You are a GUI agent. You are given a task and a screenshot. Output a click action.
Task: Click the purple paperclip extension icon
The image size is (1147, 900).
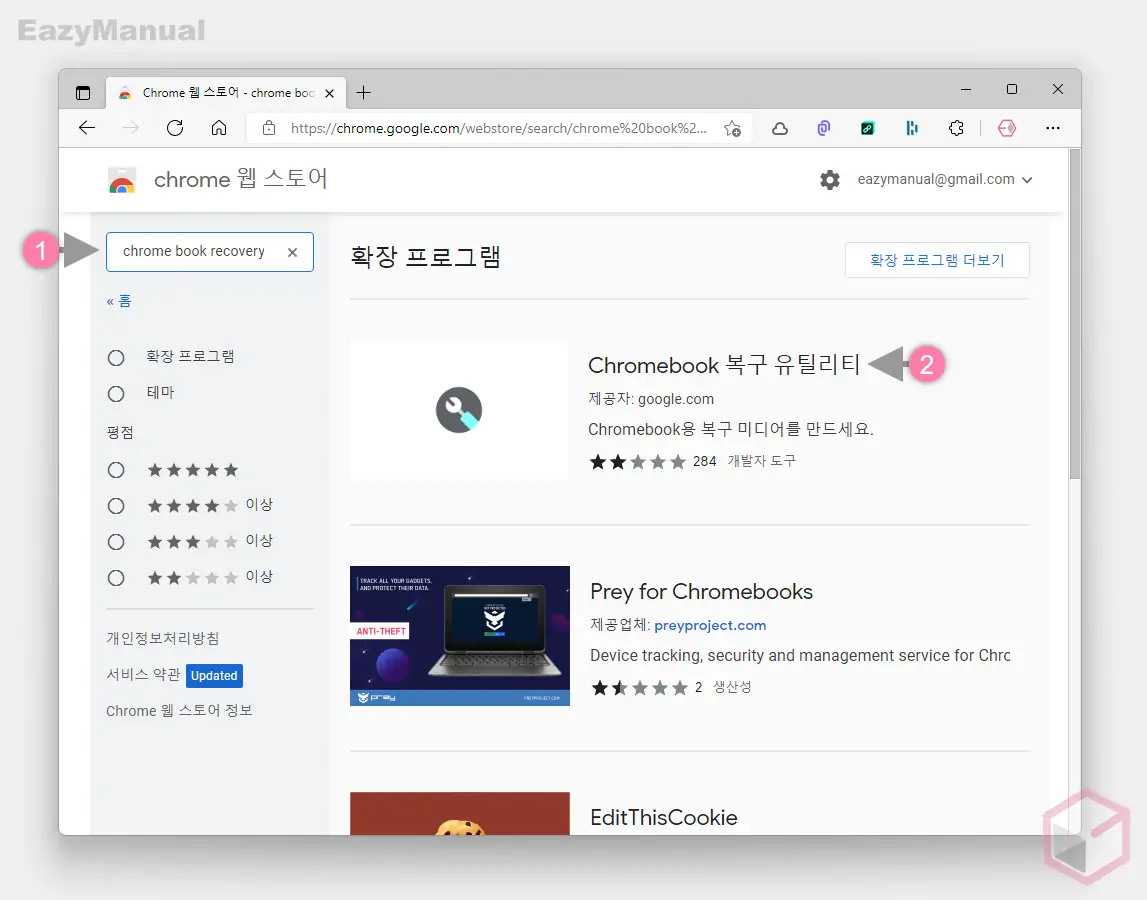(824, 129)
